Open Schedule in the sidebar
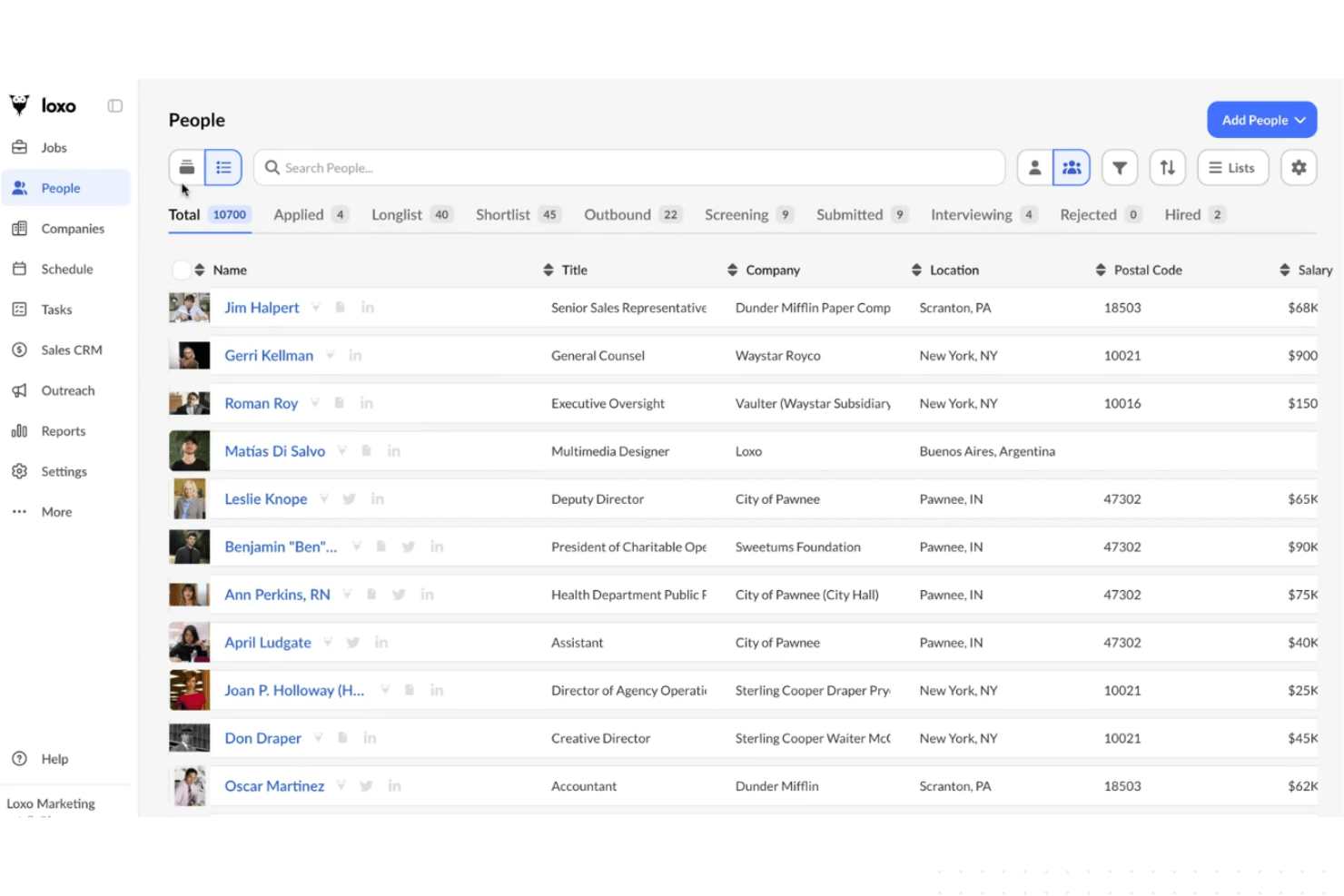The image size is (1344, 896). [x=65, y=270]
